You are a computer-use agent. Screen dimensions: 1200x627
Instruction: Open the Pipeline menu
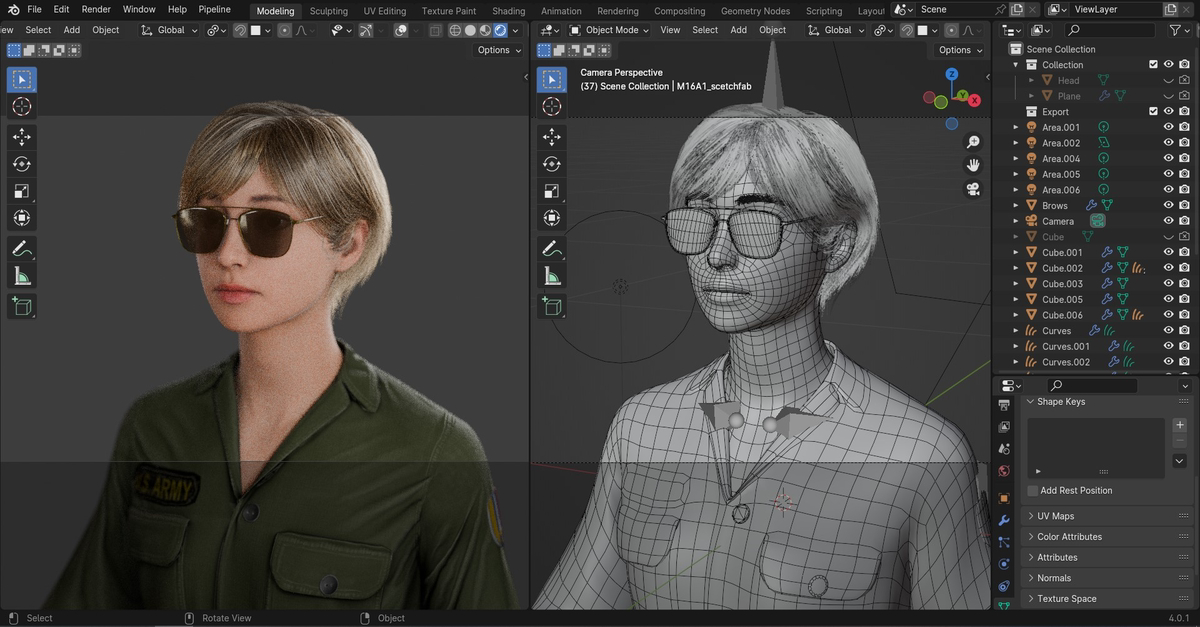tap(214, 9)
